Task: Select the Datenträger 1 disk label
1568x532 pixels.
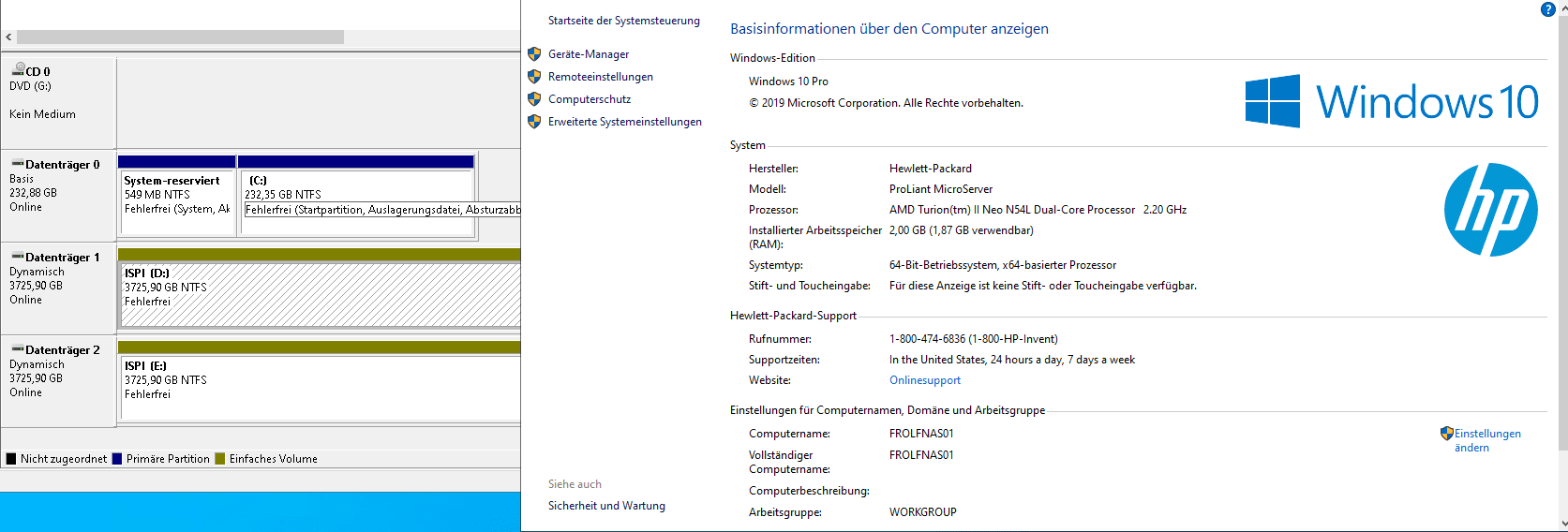Action: point(58,290)
